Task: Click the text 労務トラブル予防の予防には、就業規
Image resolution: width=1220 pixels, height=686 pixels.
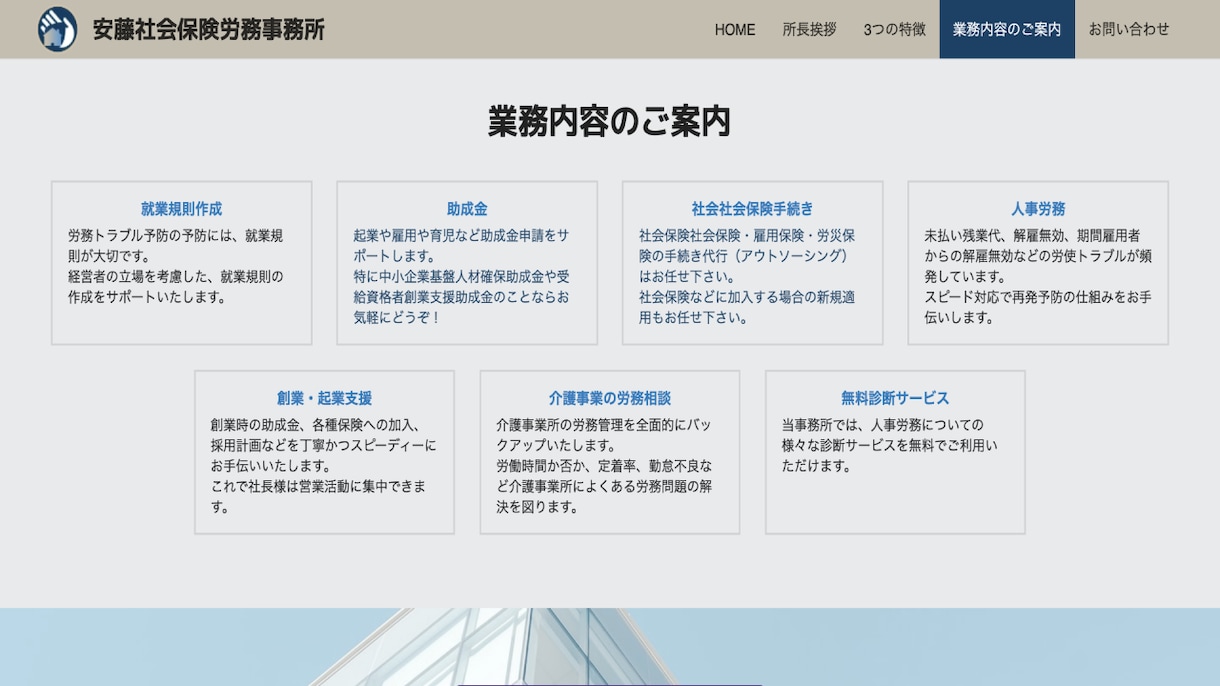Action: click(176, 236)
